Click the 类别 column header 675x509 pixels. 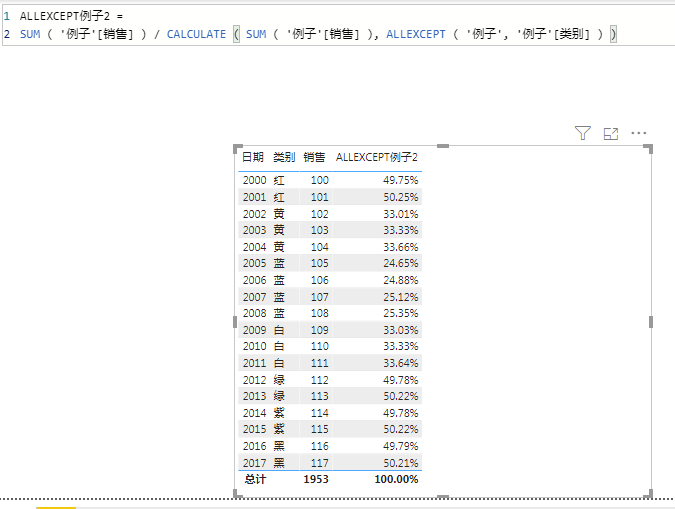[x=284, y=157]
